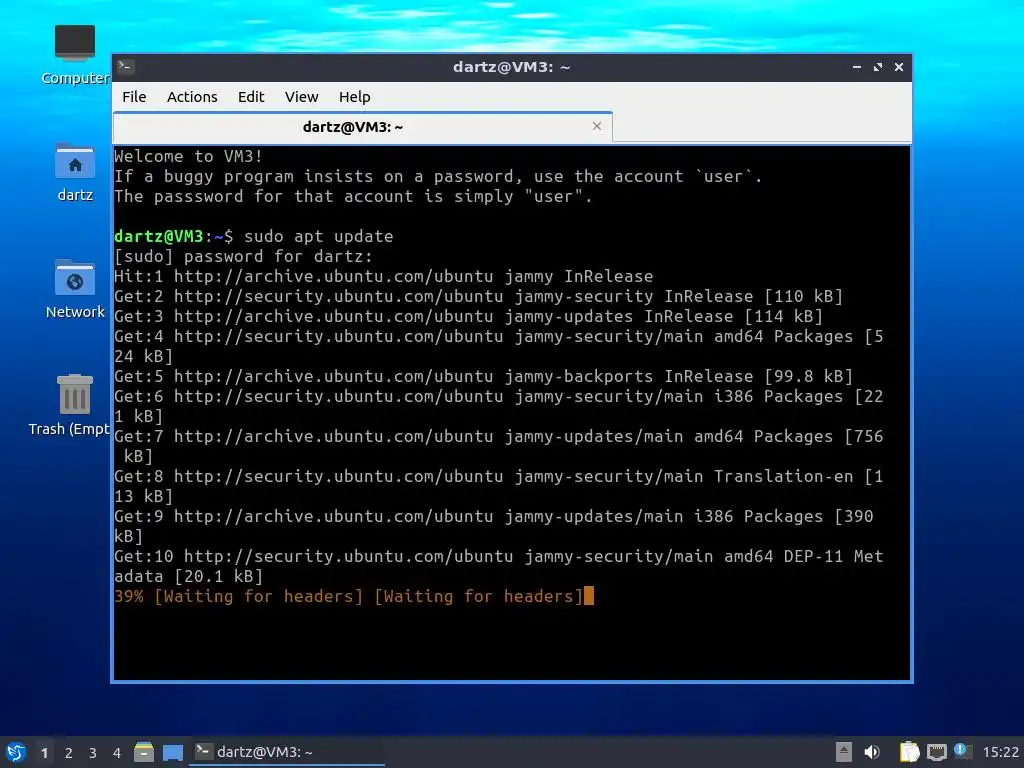Viewport: 1024px width, 768px height.
Task: Open the File menu
Action: click(134, 97)
